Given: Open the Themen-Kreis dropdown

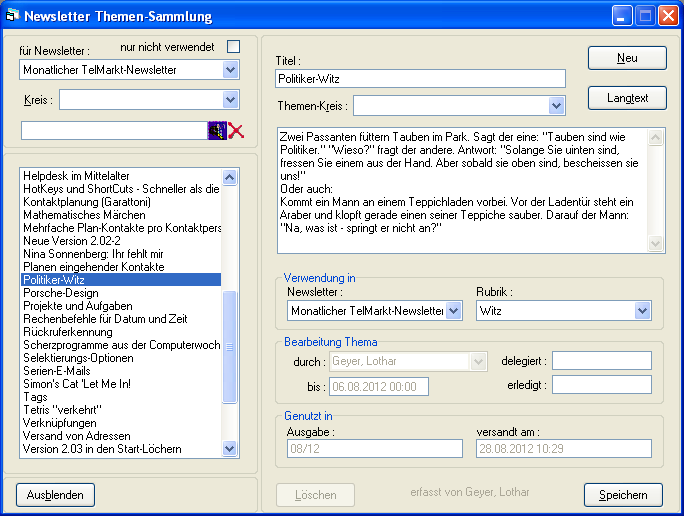Looking at the screenshot, I should 557,106.
